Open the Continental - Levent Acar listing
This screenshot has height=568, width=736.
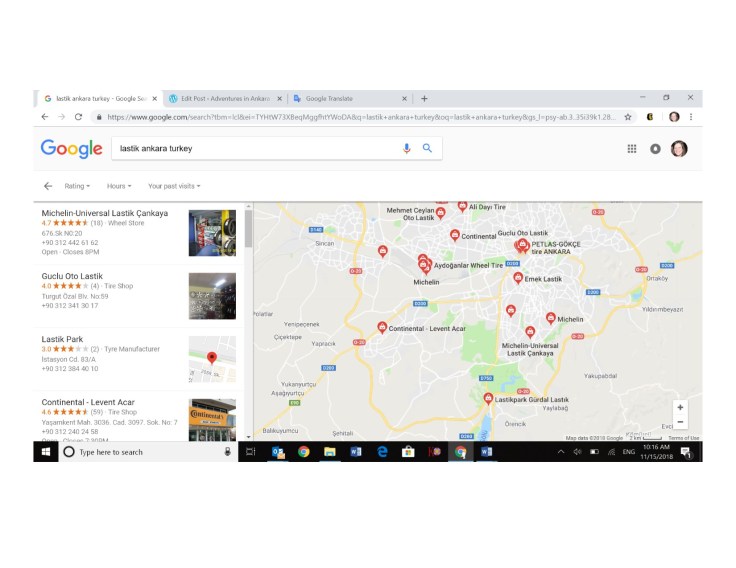(88, 402)
